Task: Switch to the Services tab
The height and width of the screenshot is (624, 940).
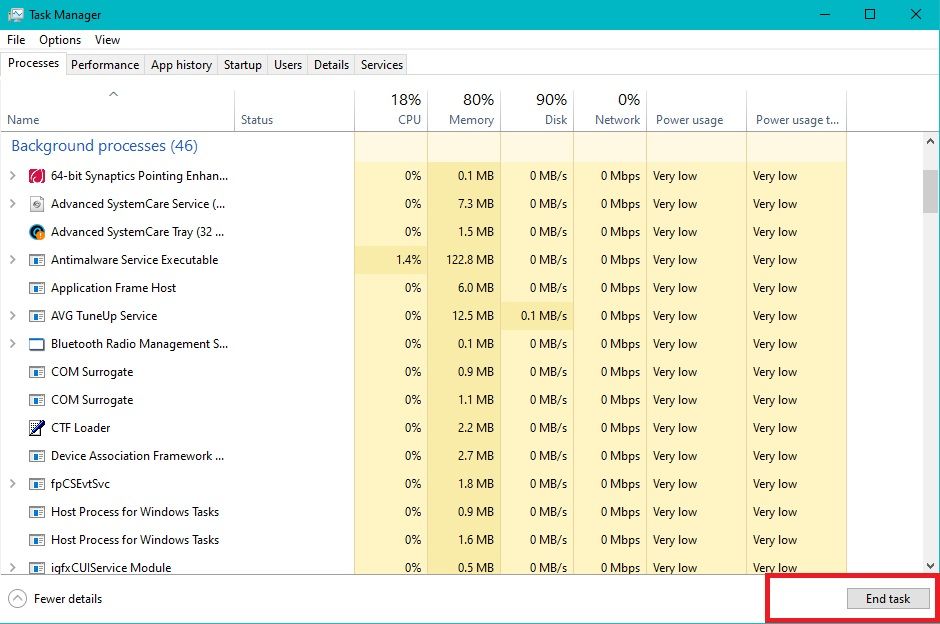Action: [x=382, y=65]
